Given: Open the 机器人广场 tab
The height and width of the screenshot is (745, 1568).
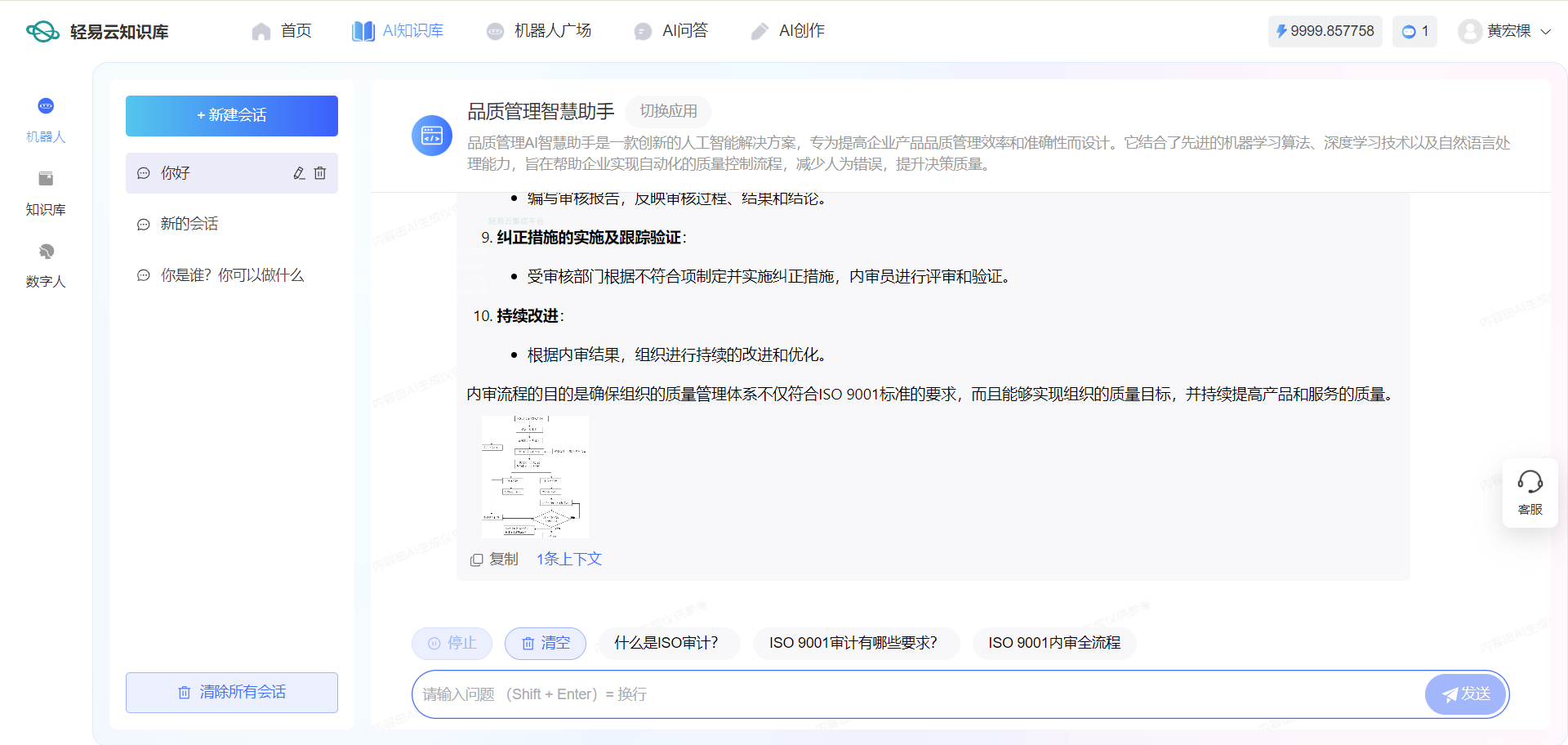Looking at the screenshot, I should pyautogui.click(x=539, y=31).
